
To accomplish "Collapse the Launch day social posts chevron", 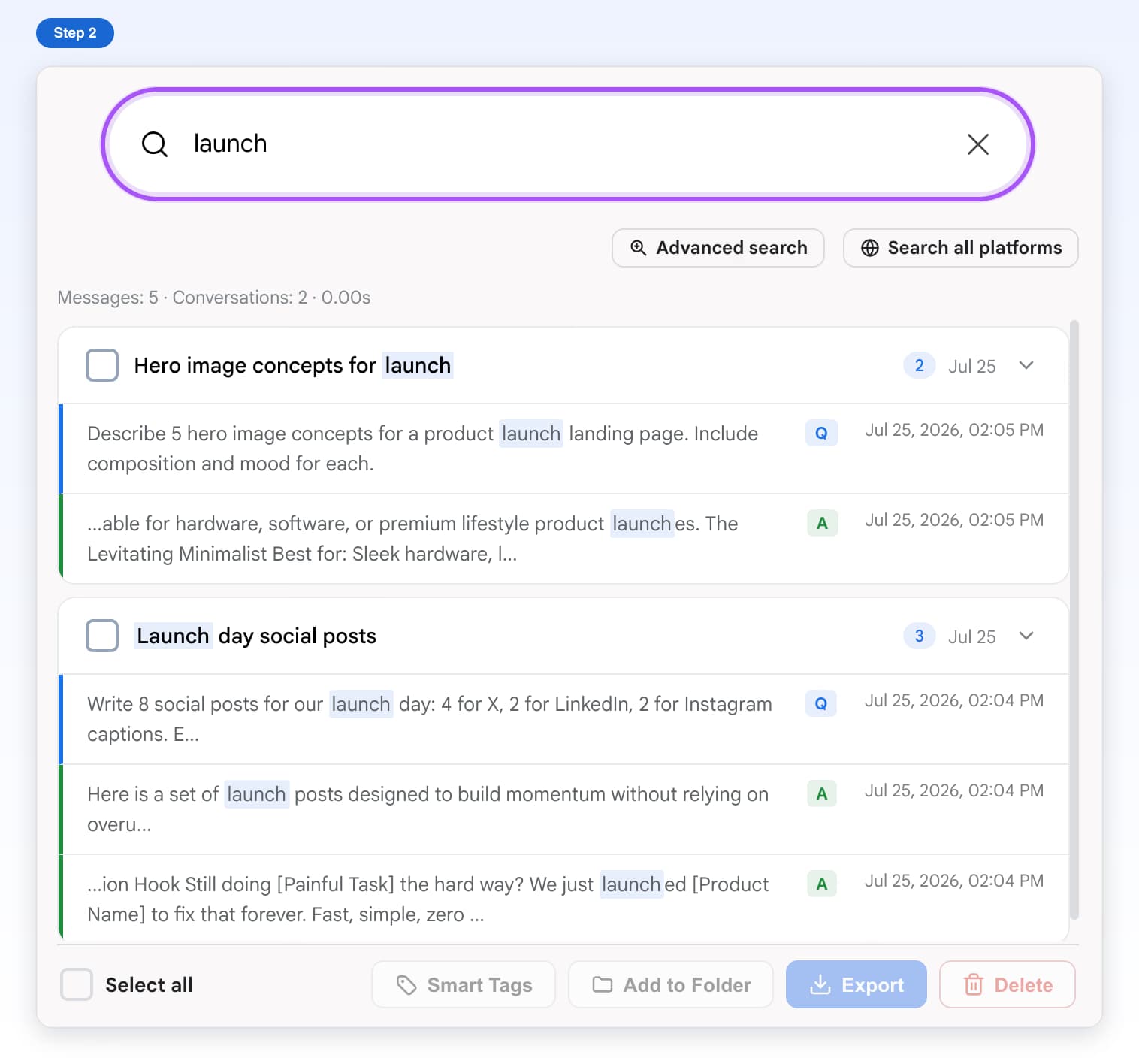I will [x=1026, y=636].
